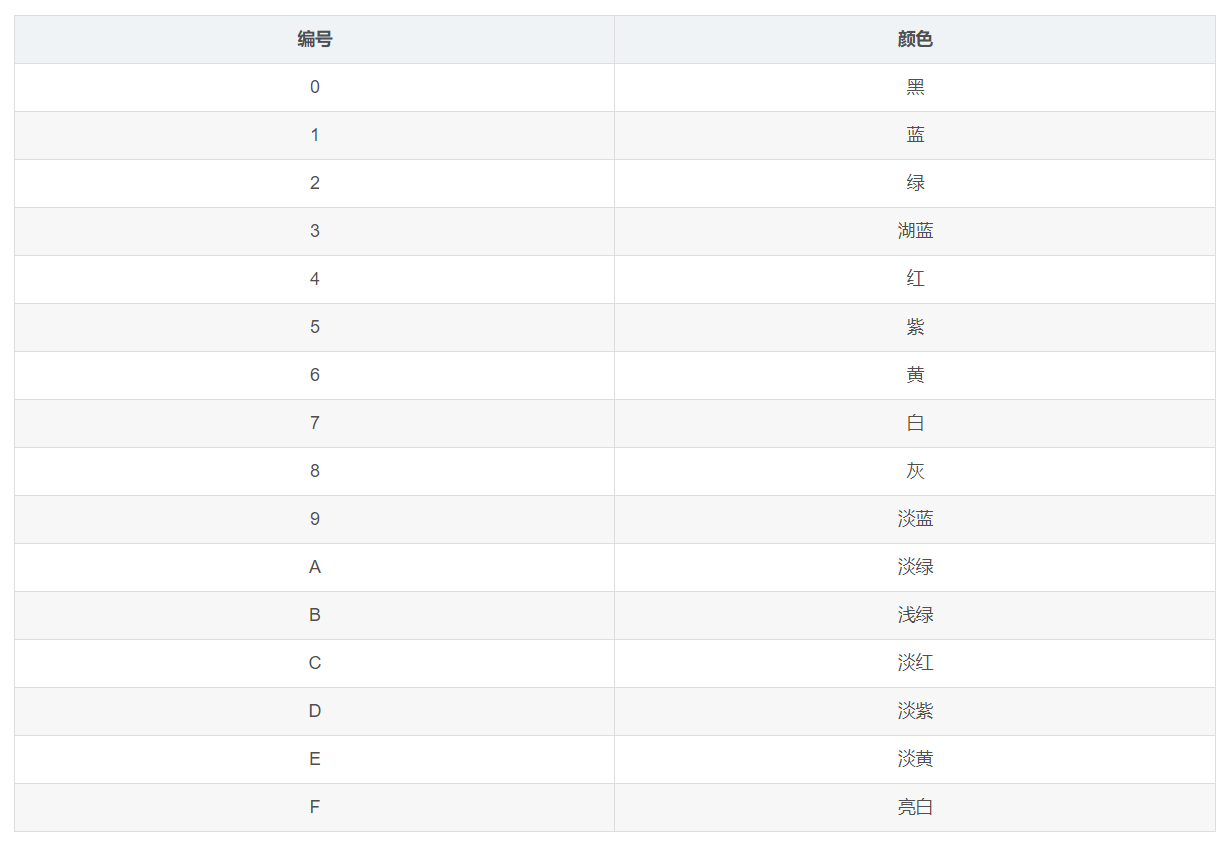Click the 黑 color cell

click(914, 87)
